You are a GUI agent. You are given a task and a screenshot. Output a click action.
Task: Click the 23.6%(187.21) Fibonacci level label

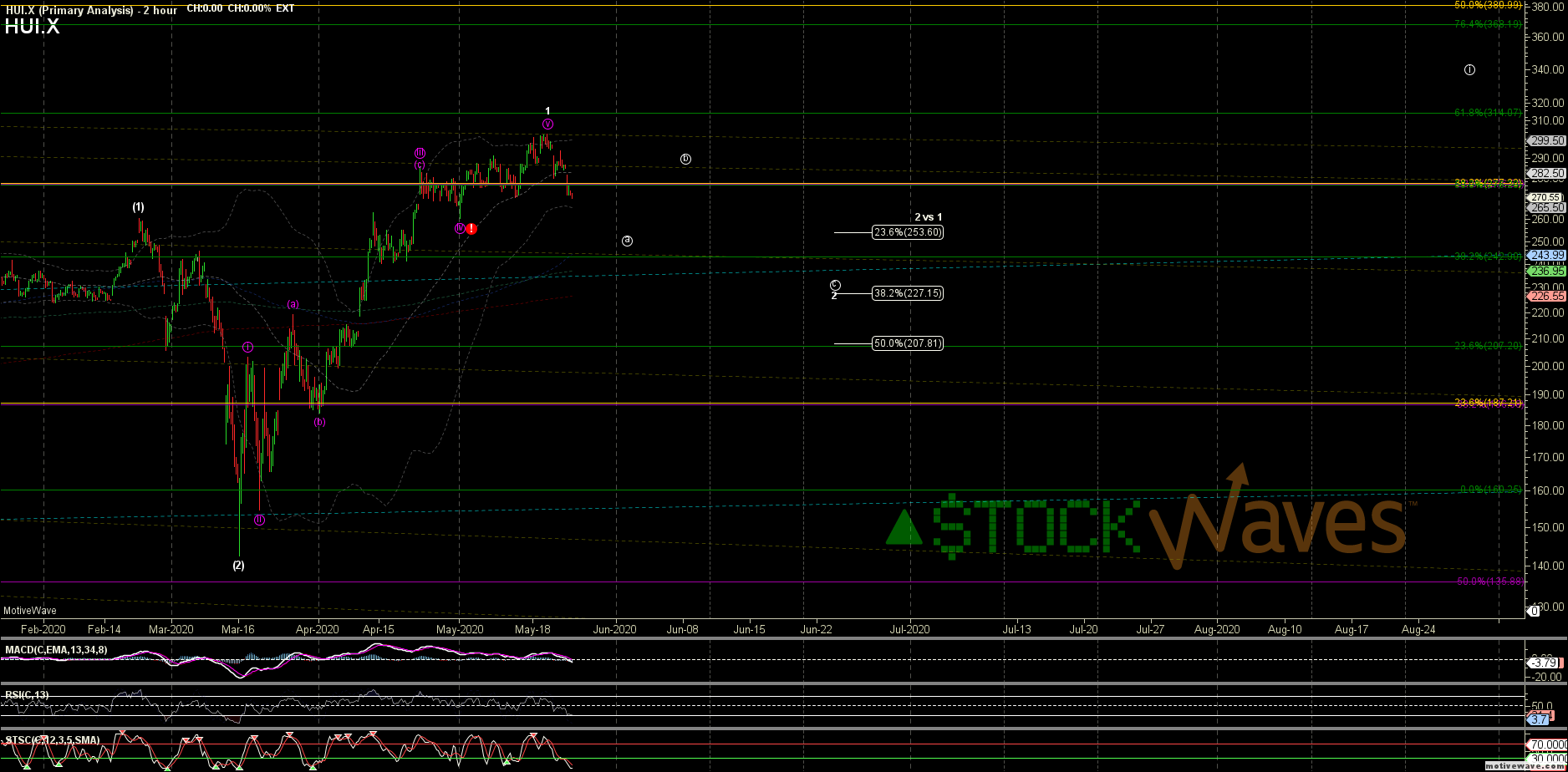(1488, 403)
